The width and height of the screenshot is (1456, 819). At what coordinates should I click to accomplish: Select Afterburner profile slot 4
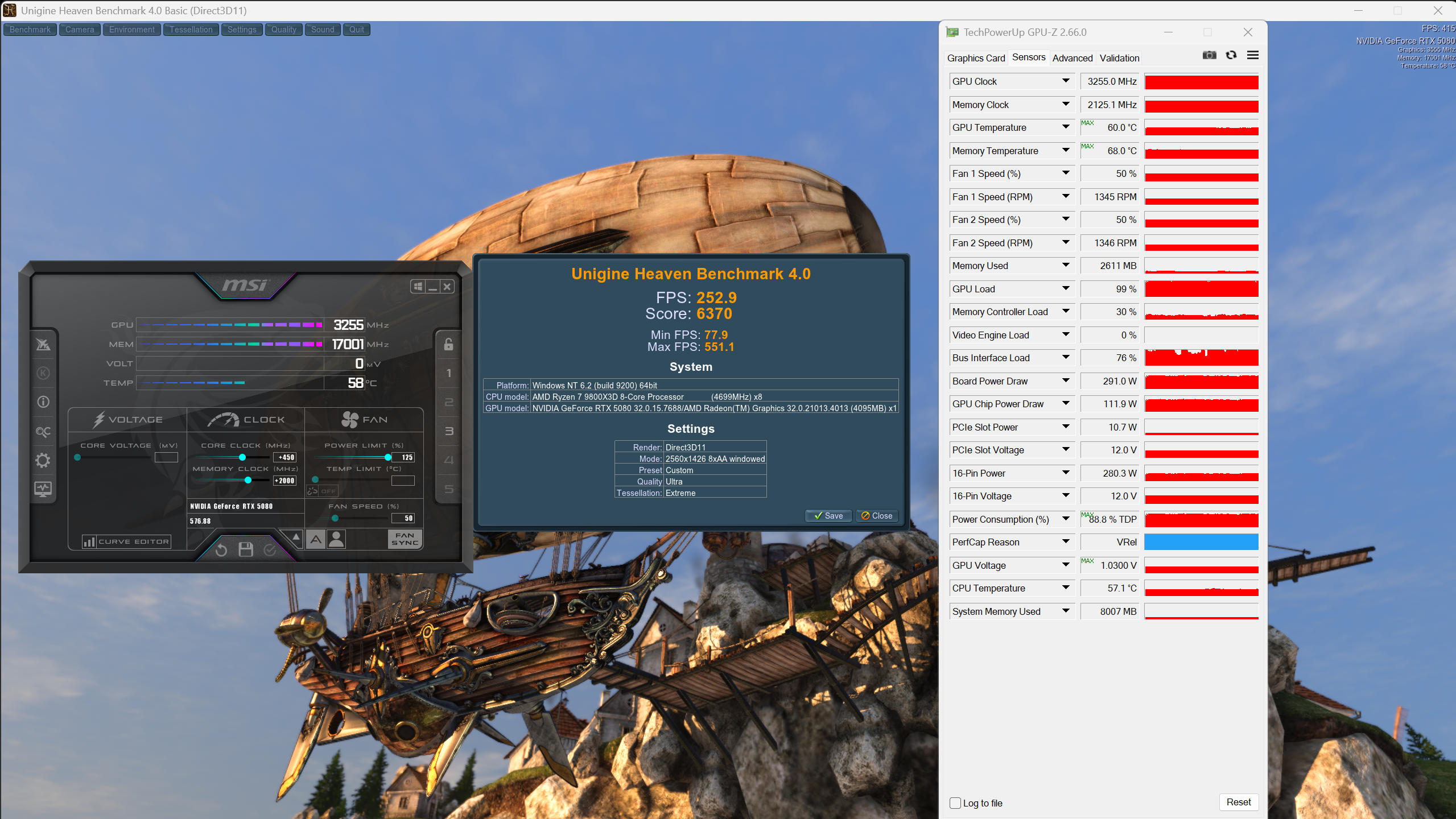pyautogui.click(x=449, y=460)
